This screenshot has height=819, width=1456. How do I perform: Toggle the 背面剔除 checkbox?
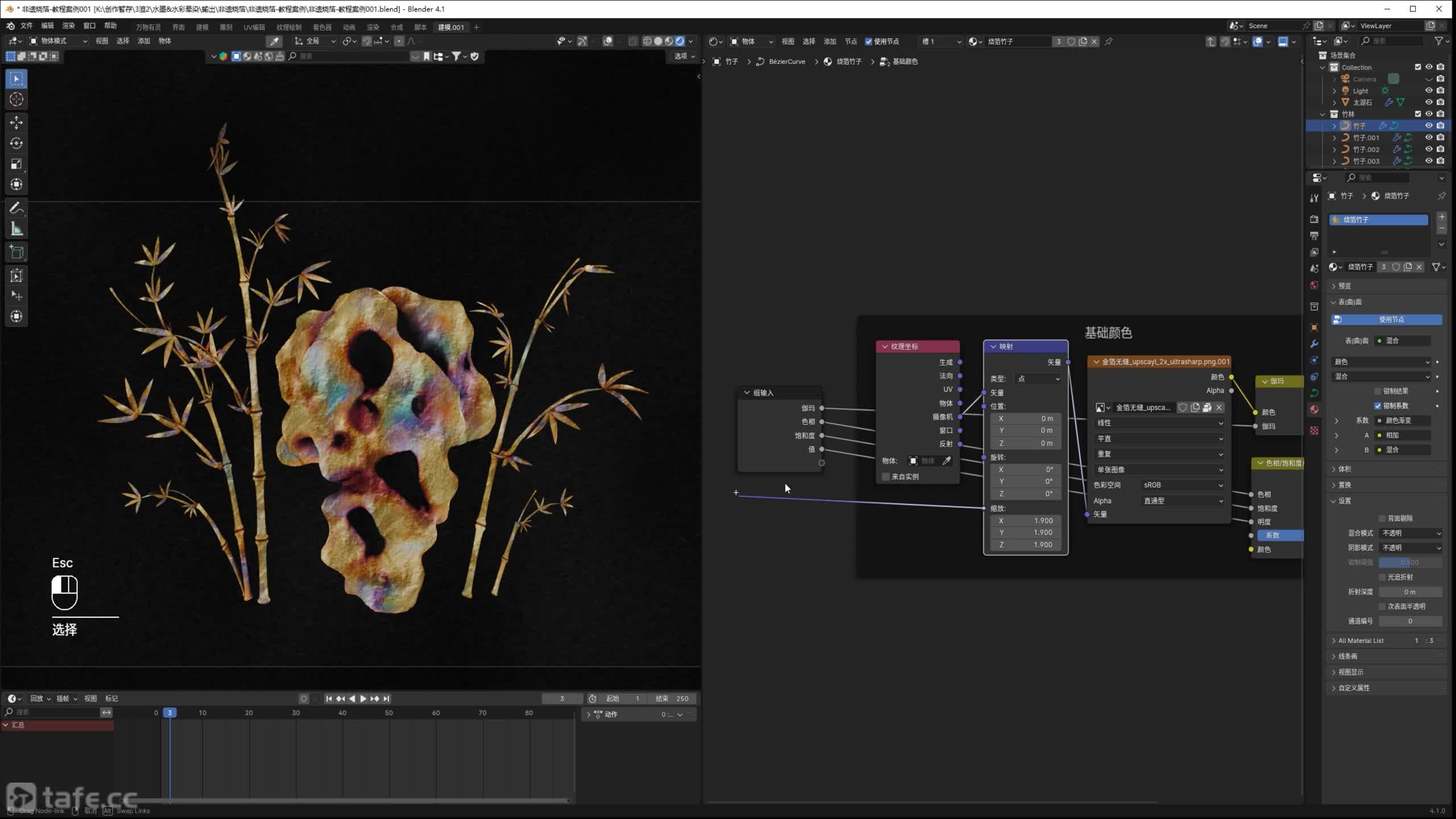[1381, 518]
